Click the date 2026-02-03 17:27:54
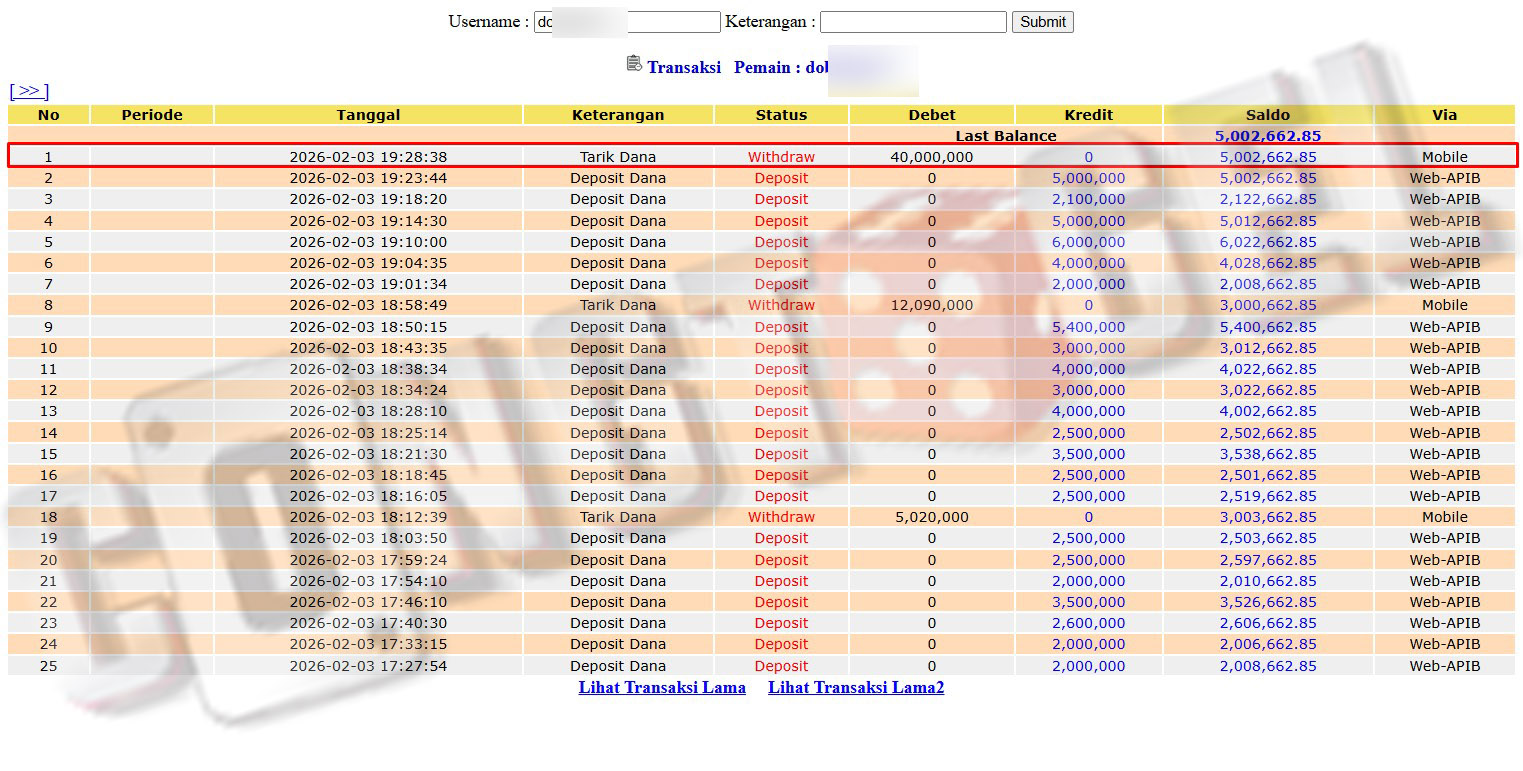 coord(368,666)
